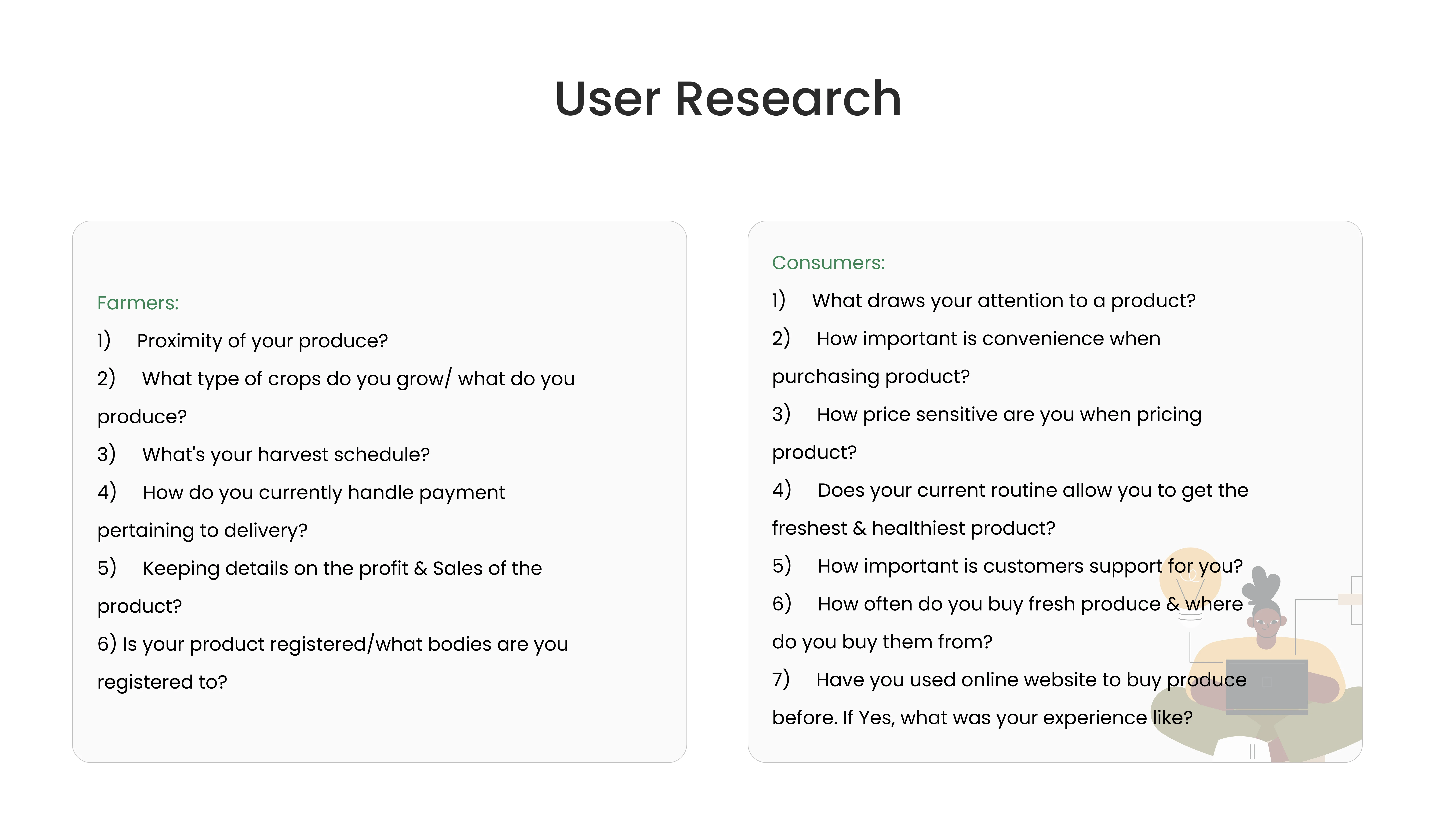The image size is (1456, 819).
Task: Select the green "Farmers:" heading
Action: [x=138, y=303]
